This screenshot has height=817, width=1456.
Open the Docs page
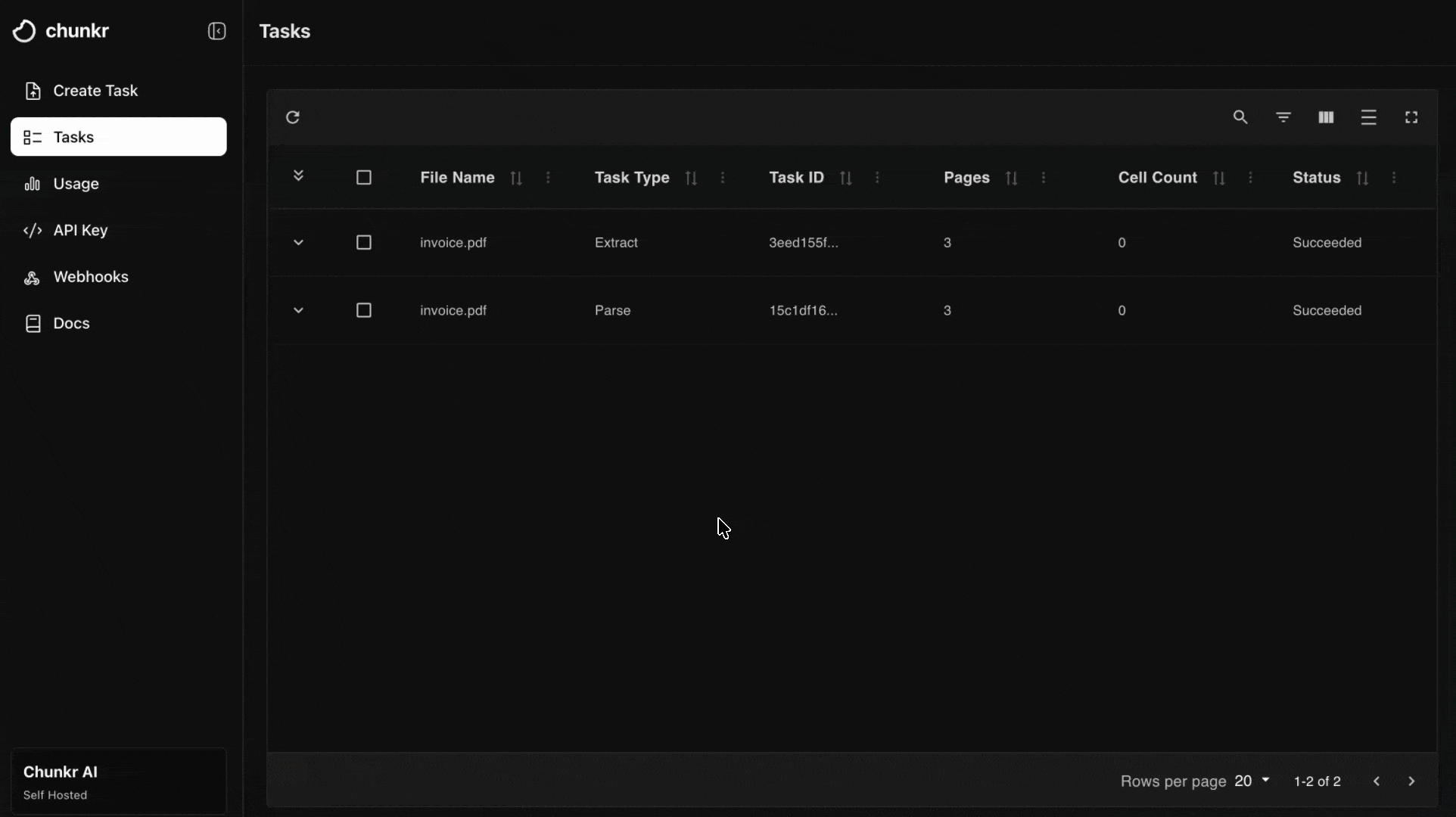point(70,323)
